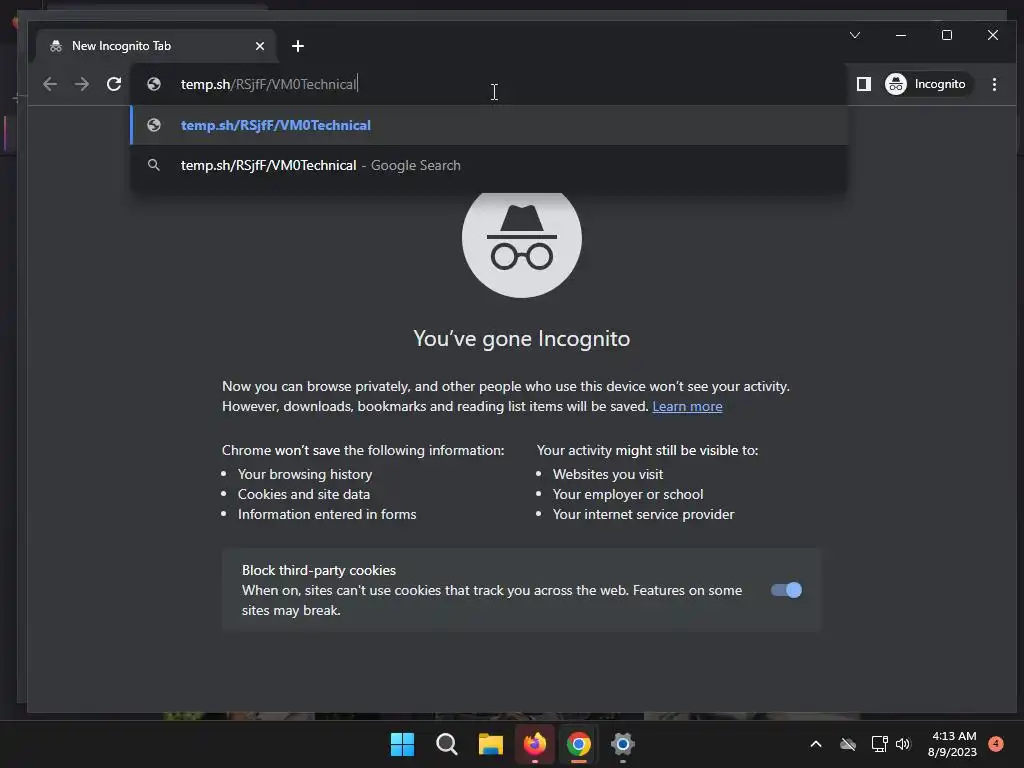This screenshot has width=1024, height=768.
Task: Click "Your browsing history" list item
Action: (x=305, y=474)
